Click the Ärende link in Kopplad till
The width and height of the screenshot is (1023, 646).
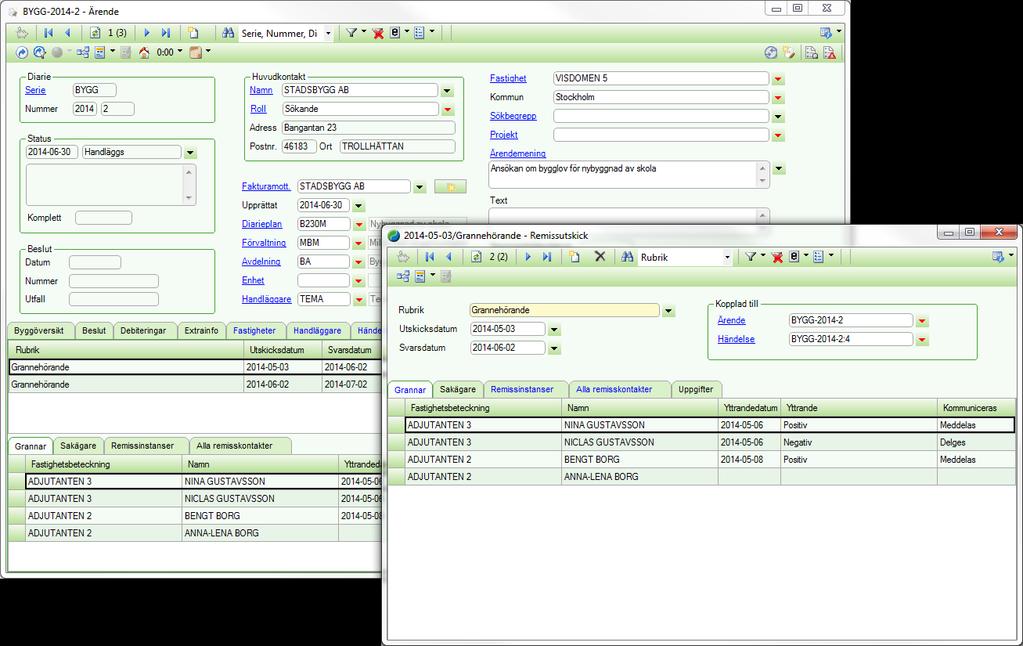(731, 320)
